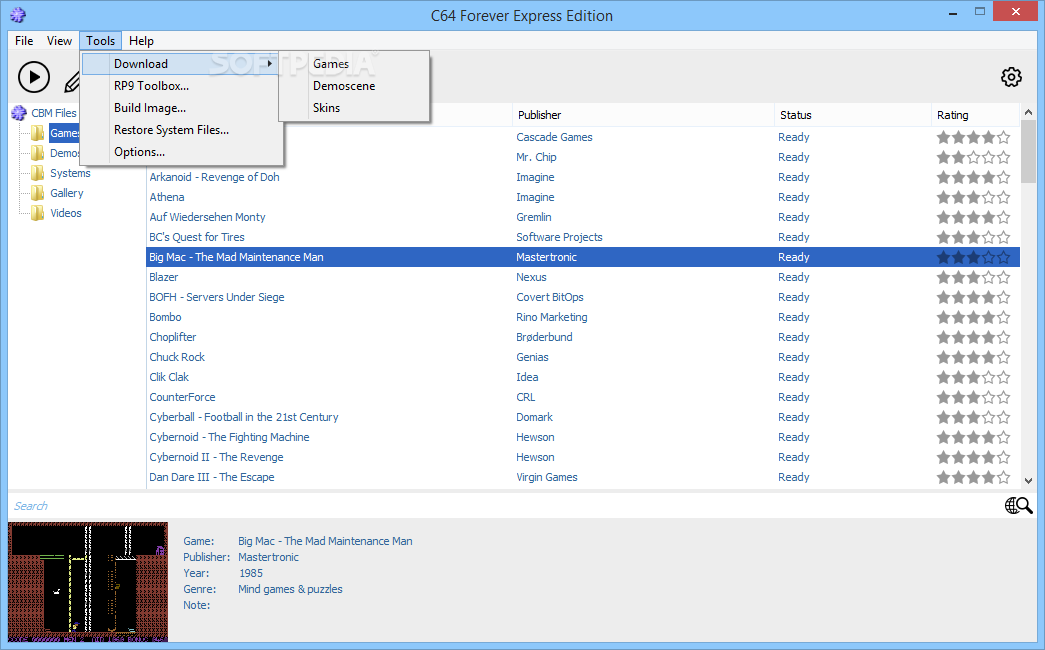Sort by Status column header
Image resolution: width=1045 pixels, height=650 pixels.
[852, 115]
